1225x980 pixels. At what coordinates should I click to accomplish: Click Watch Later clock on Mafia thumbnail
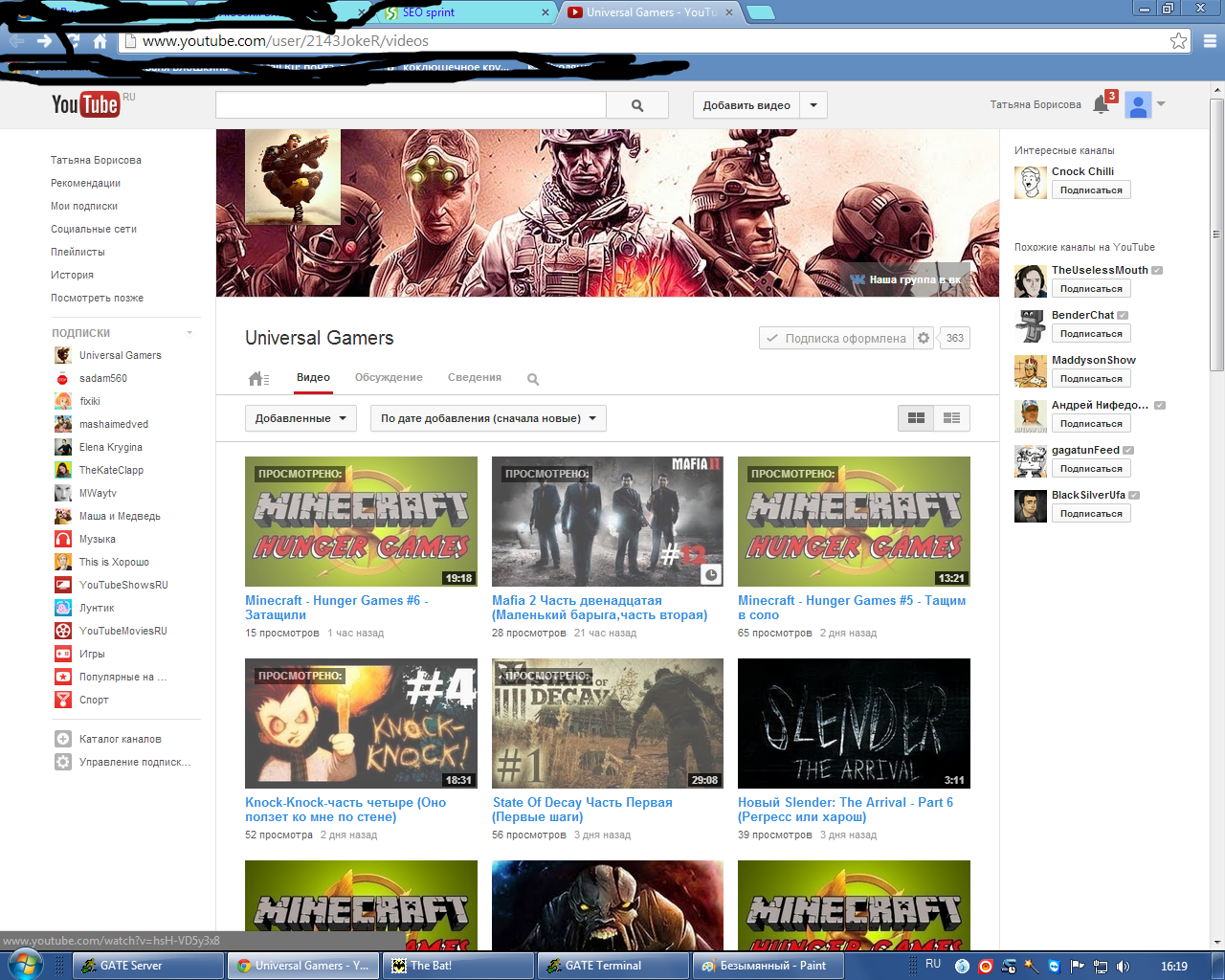pyautogui.click(x=711, y=574)
